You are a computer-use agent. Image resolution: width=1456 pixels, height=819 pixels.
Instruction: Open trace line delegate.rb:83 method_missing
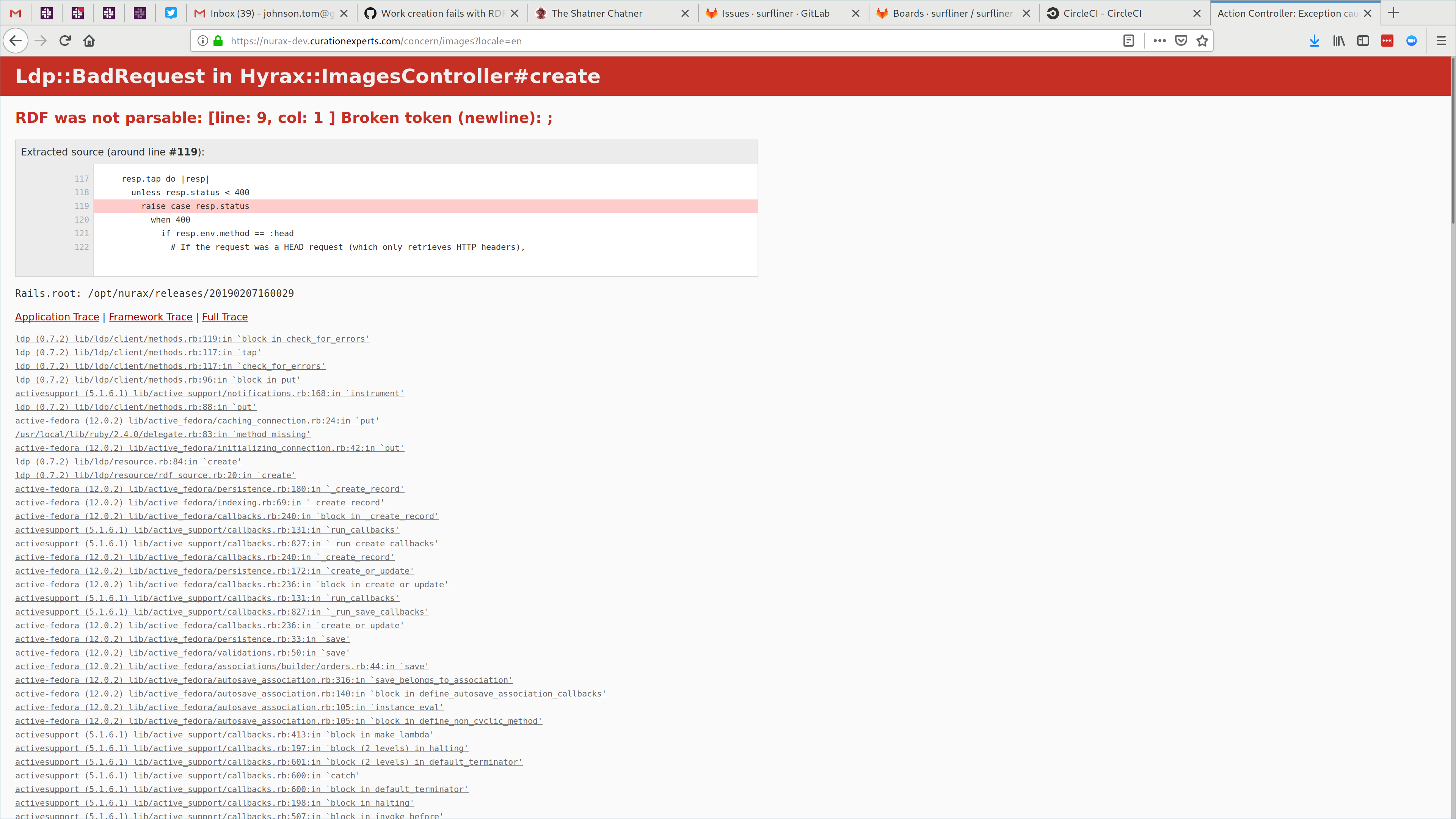[x=163, y=434]
